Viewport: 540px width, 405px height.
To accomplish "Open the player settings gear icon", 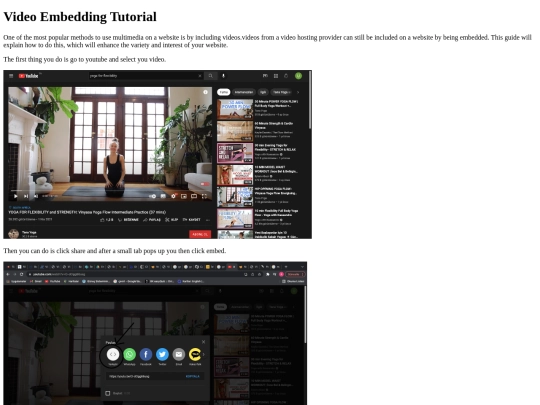I will coord(174,196).
